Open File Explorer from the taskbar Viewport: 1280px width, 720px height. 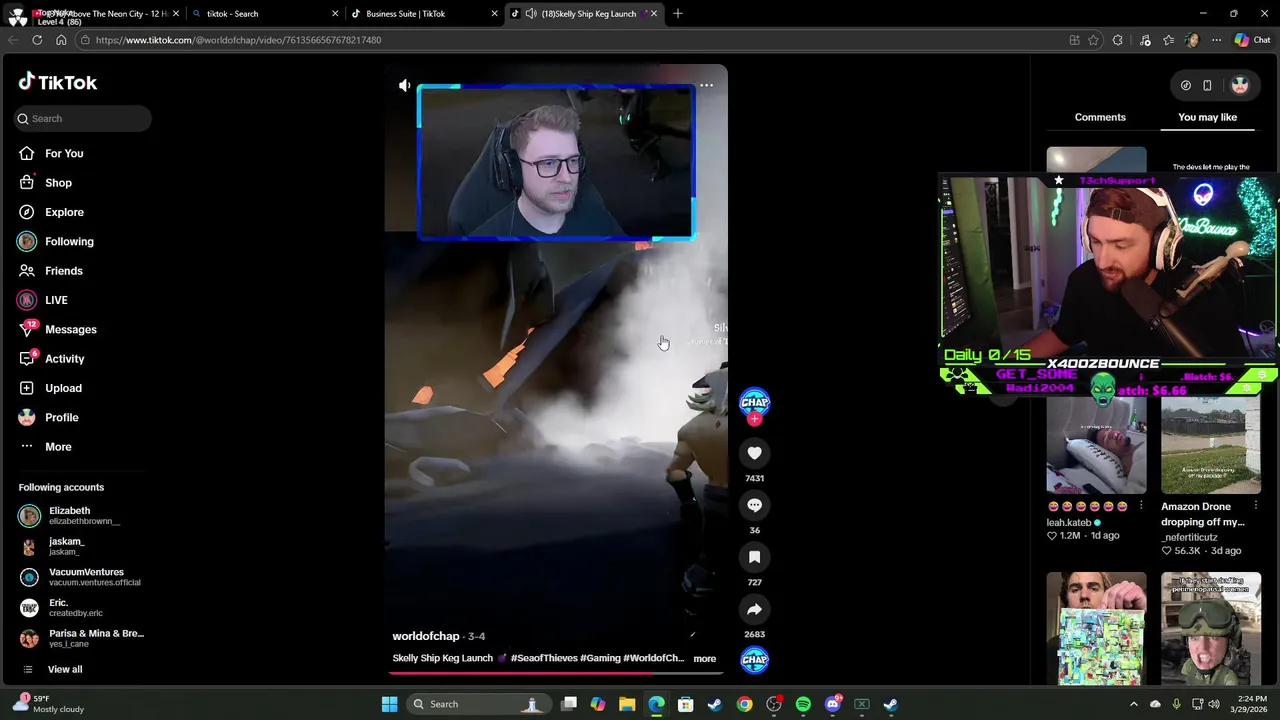[627, 704]
